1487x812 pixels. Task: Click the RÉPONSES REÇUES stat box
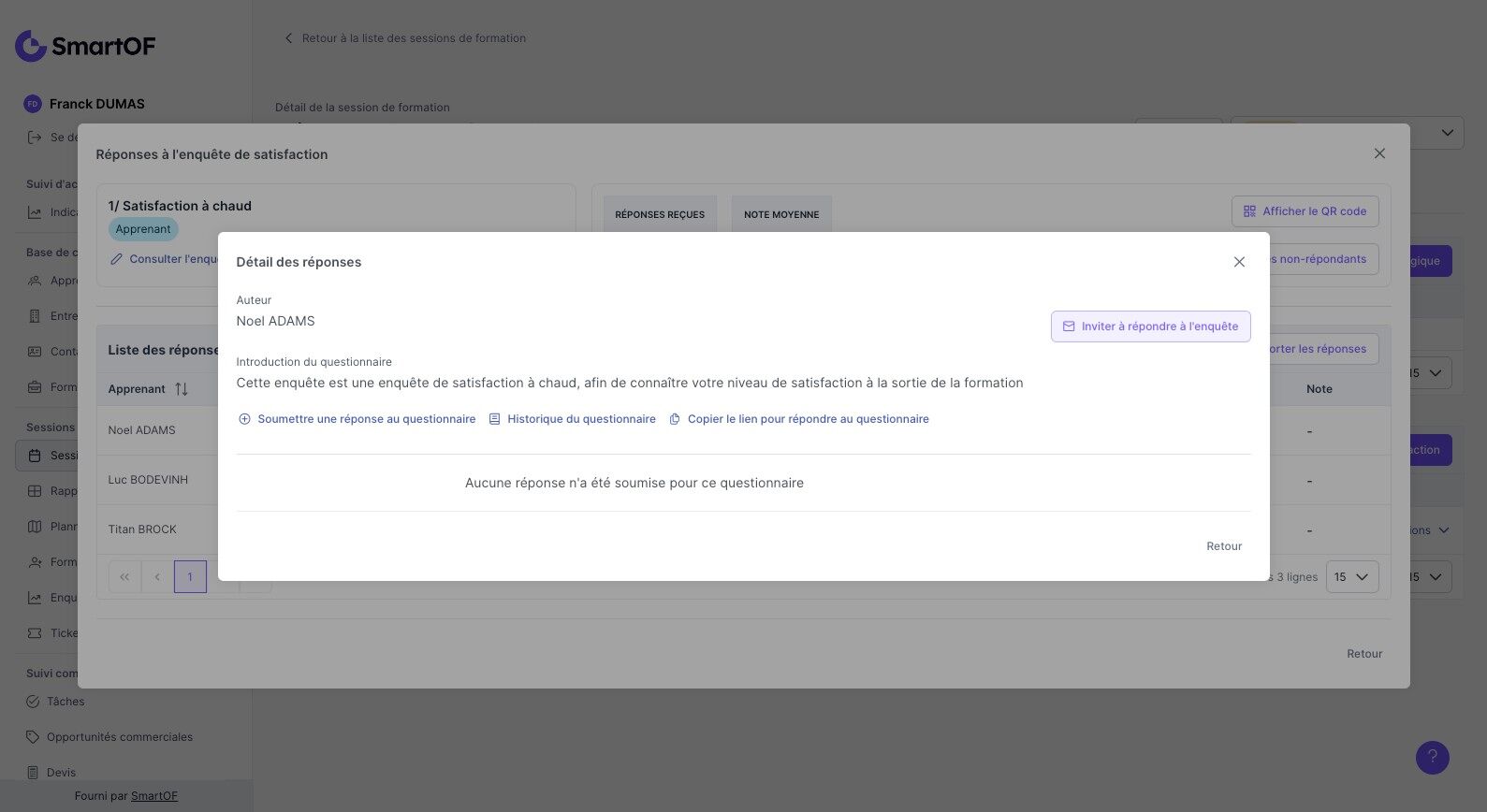coord(660,214)
